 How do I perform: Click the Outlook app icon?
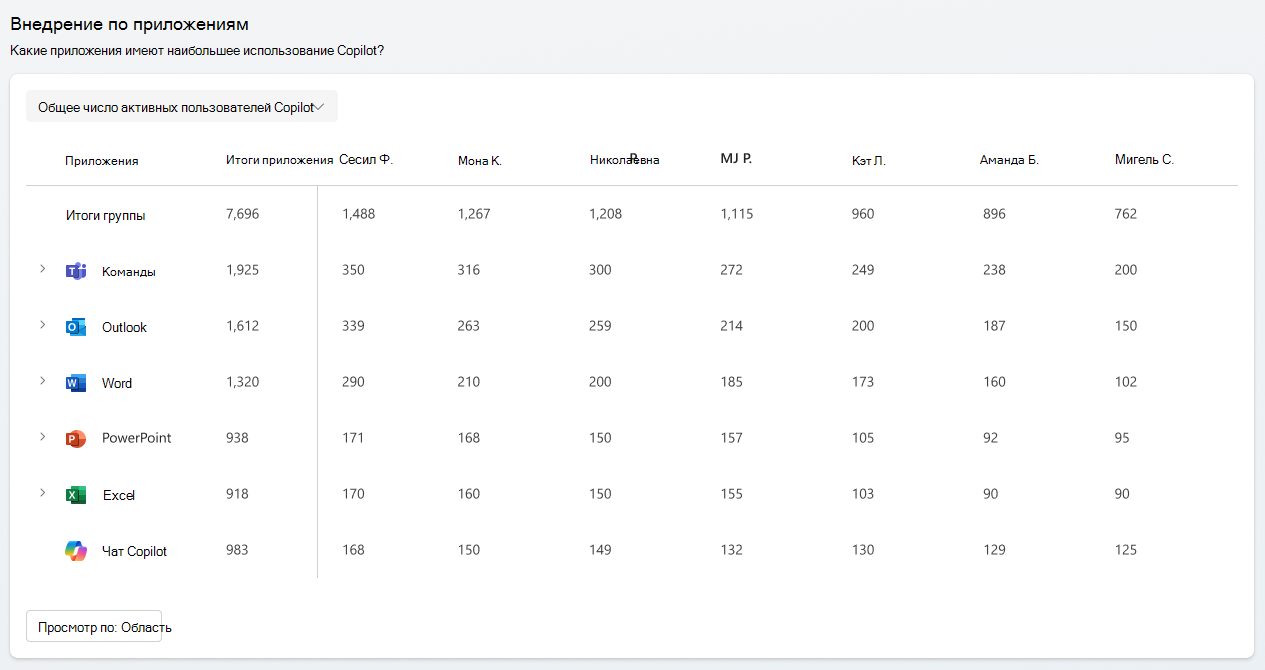pos(76,327)
